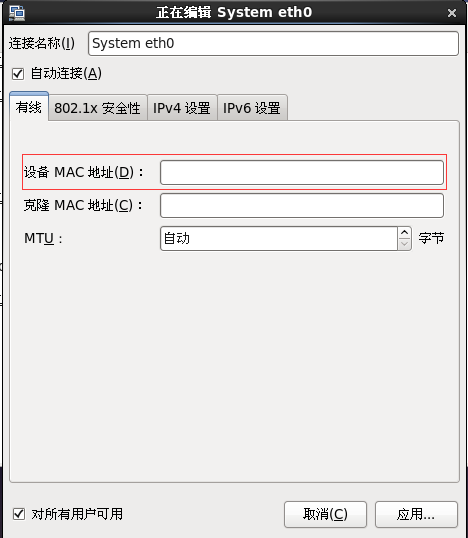Click the MTU value field
Image resolution: width=468 pixels, height=538 pixels.
[279, 238]
